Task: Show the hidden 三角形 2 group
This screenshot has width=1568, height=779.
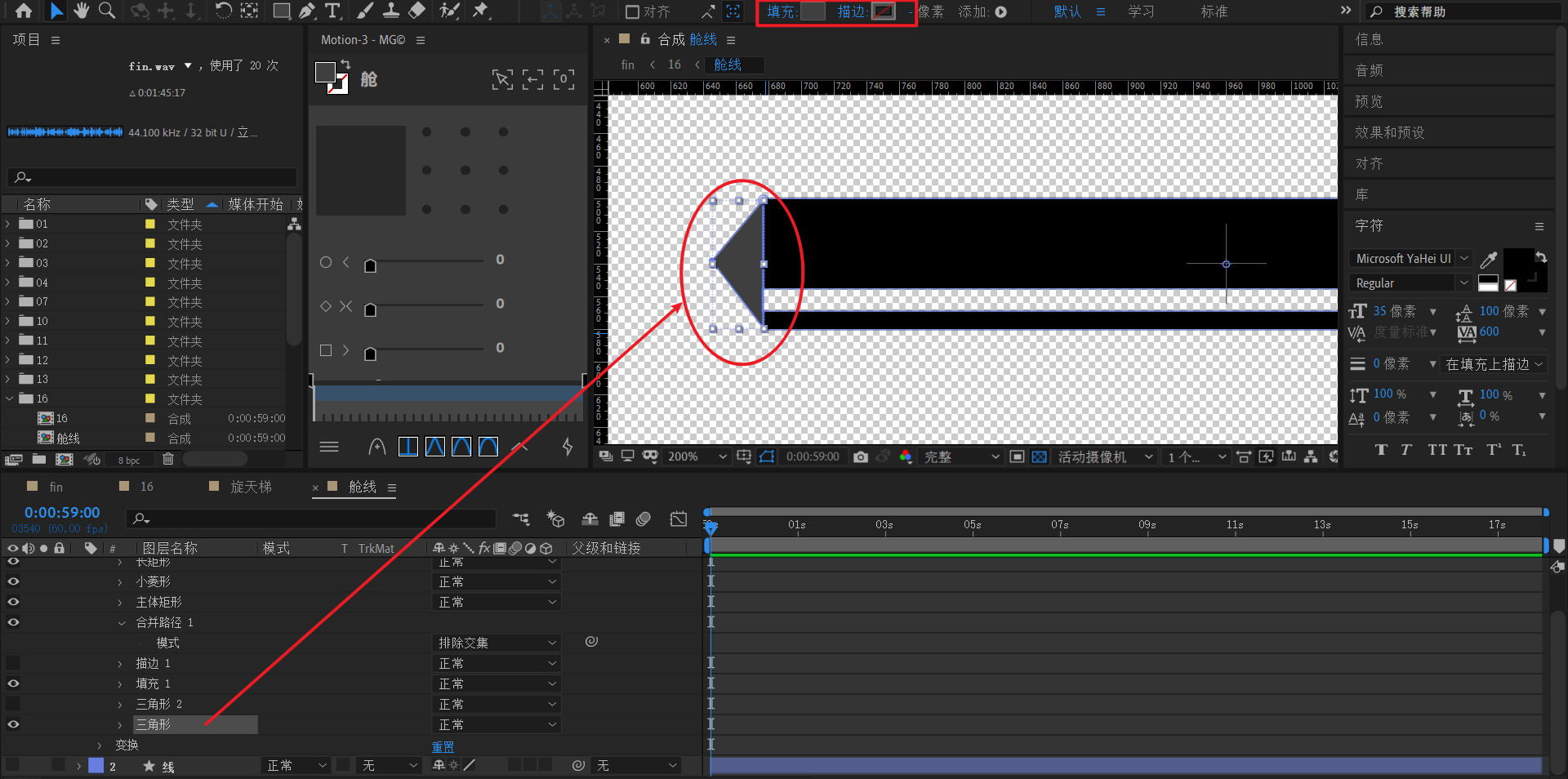Action: click(x=13, y=704)
